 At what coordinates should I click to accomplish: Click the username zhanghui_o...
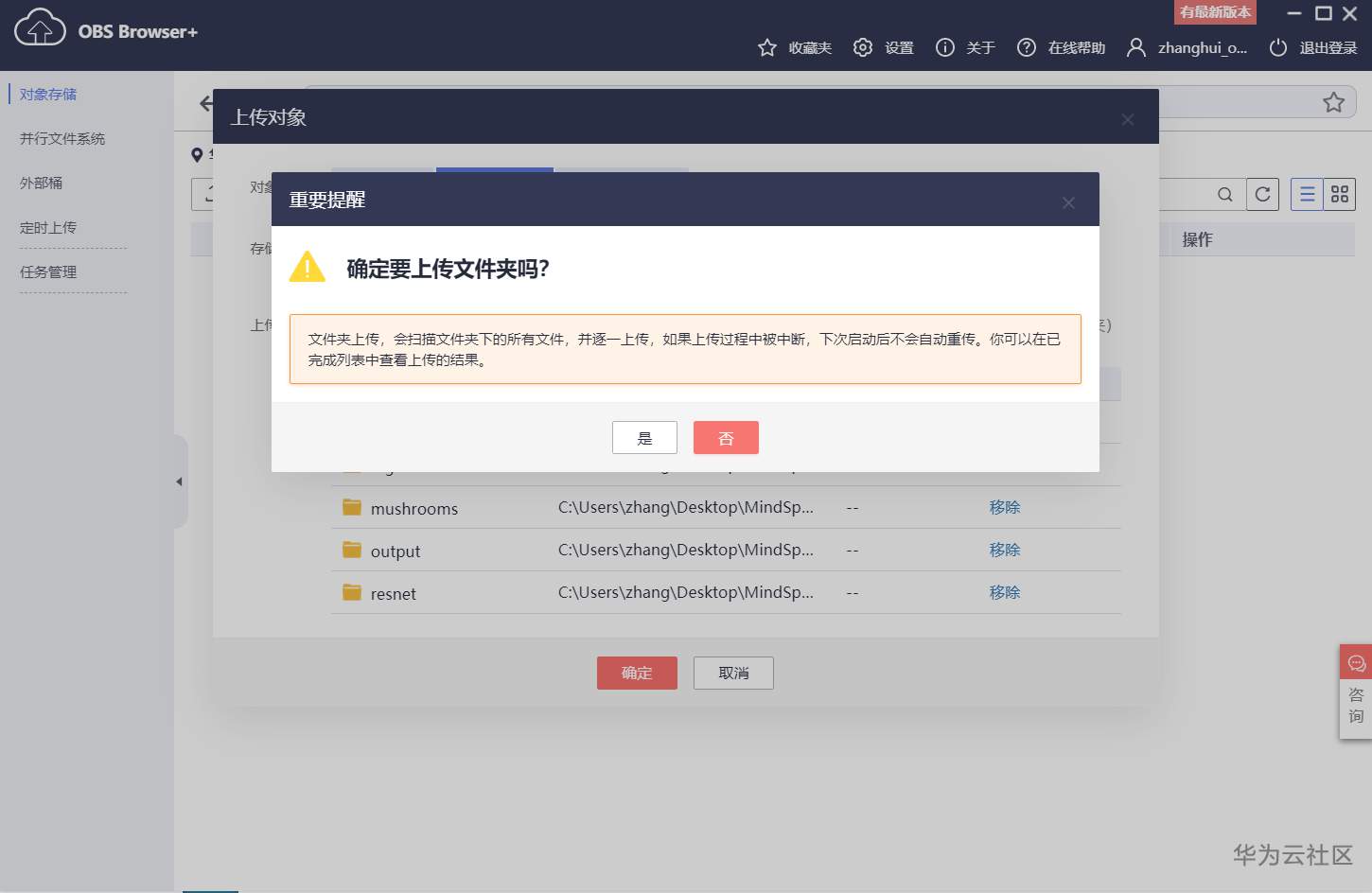1203,47
